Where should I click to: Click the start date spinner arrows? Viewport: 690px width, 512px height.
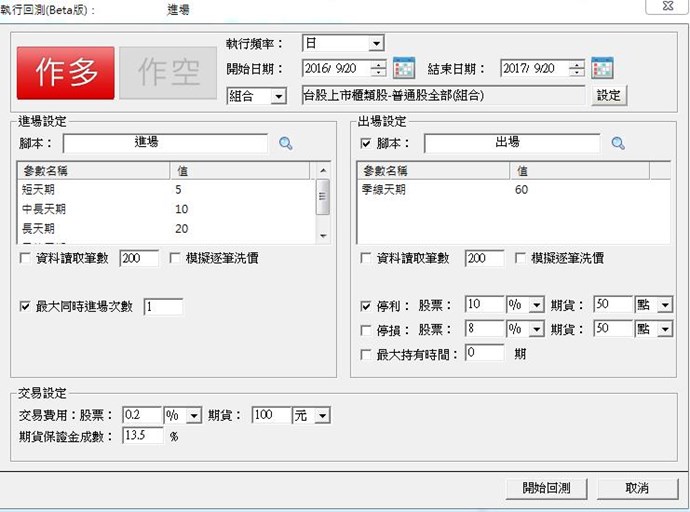coord(378,69)
